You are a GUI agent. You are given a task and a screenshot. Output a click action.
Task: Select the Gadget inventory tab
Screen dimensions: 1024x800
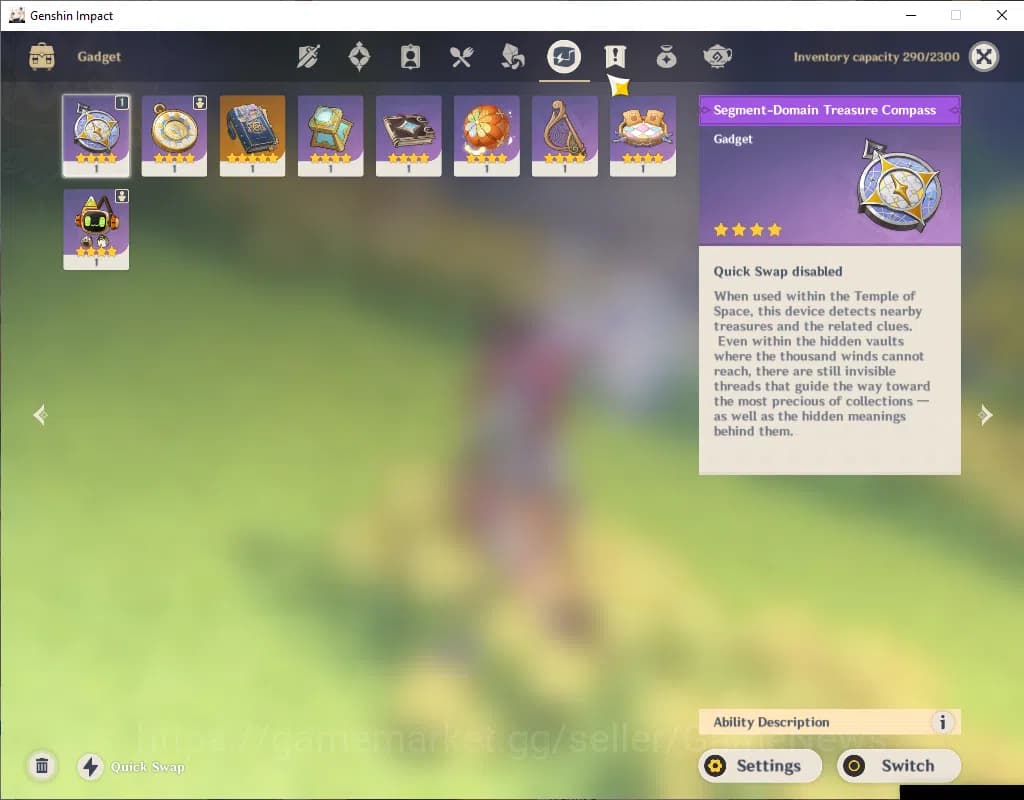(564, 57)
